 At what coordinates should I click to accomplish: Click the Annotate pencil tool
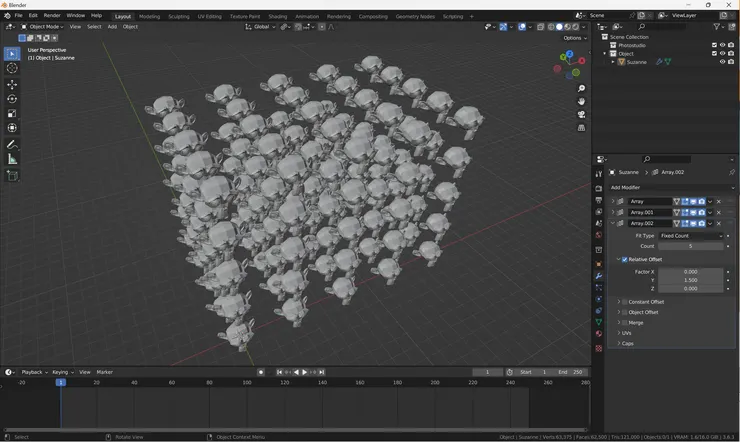[x=12, y=144]
